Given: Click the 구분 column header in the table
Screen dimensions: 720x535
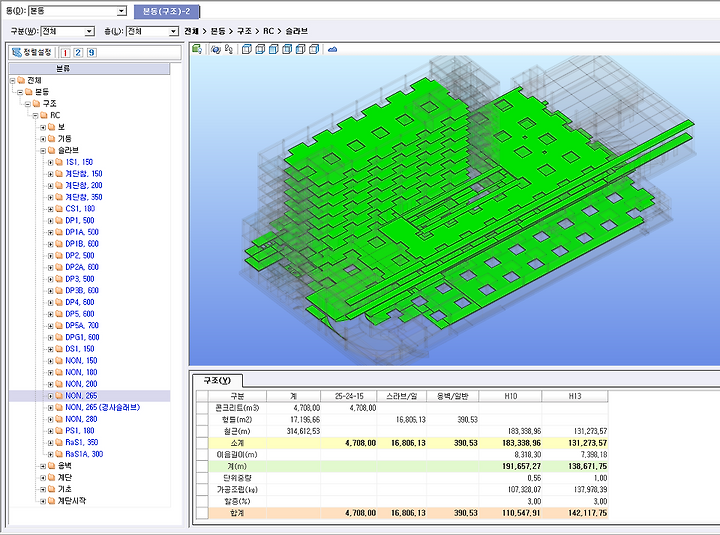Looking at the screenshot, I should click(x=237, y=396).
